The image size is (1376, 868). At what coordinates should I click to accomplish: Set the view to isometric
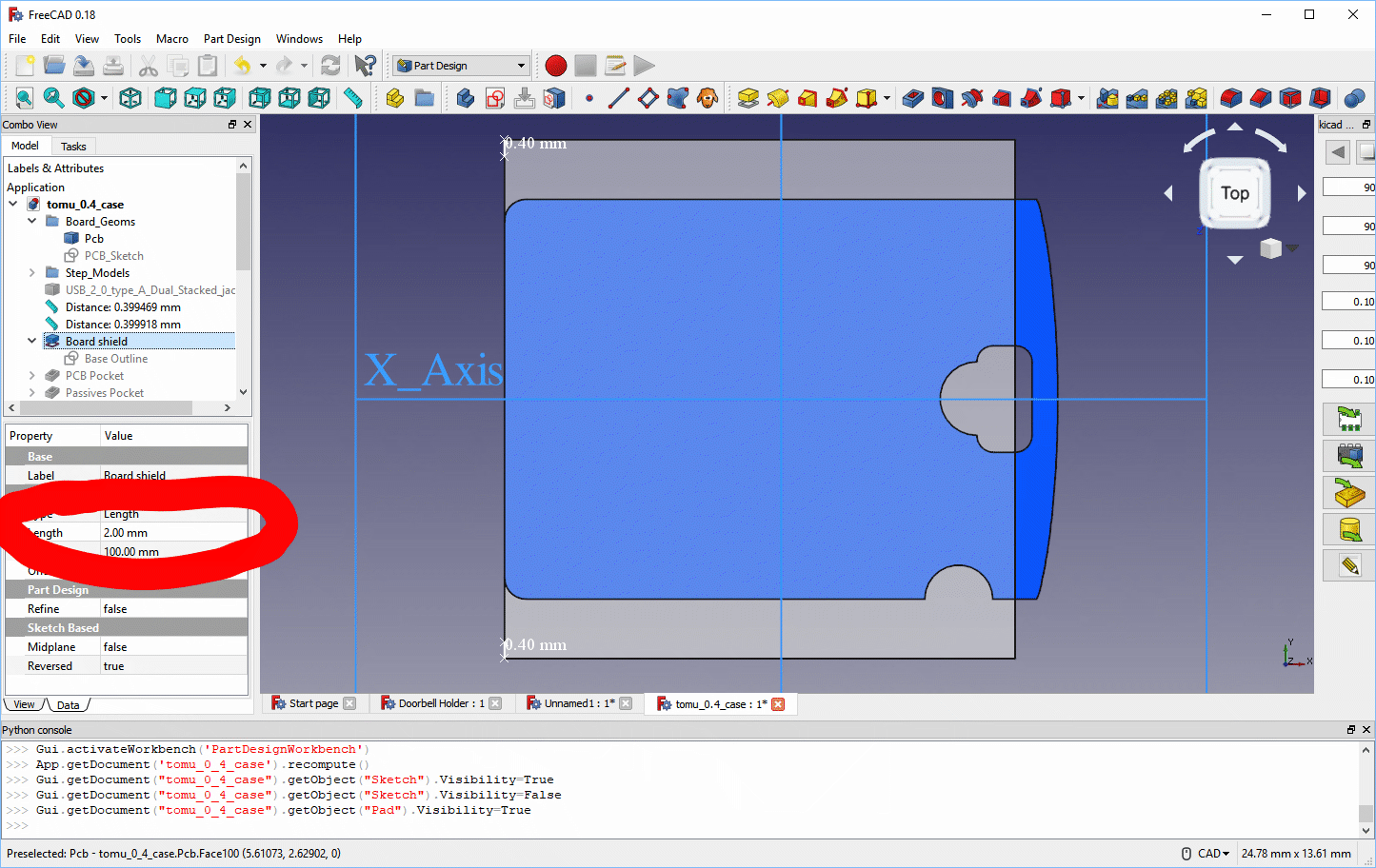pyautogui.click(x=130, y=98)
